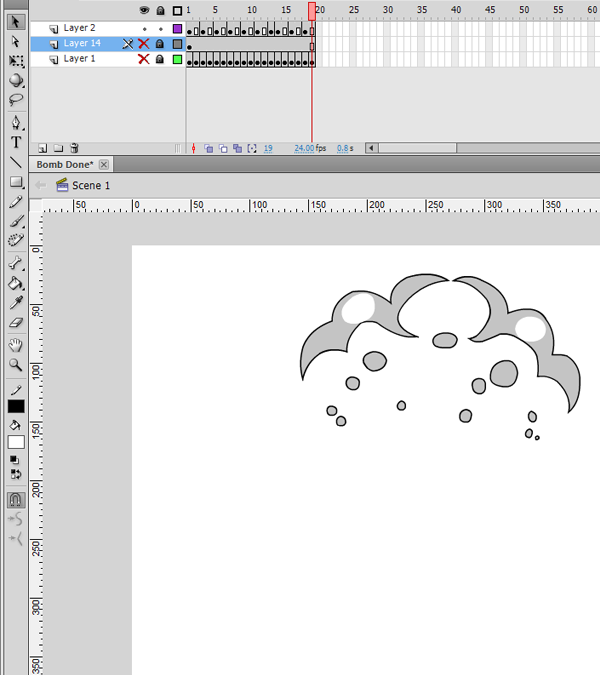Select the Hand tool
The image size is (600, 675).
coord(16,345)
